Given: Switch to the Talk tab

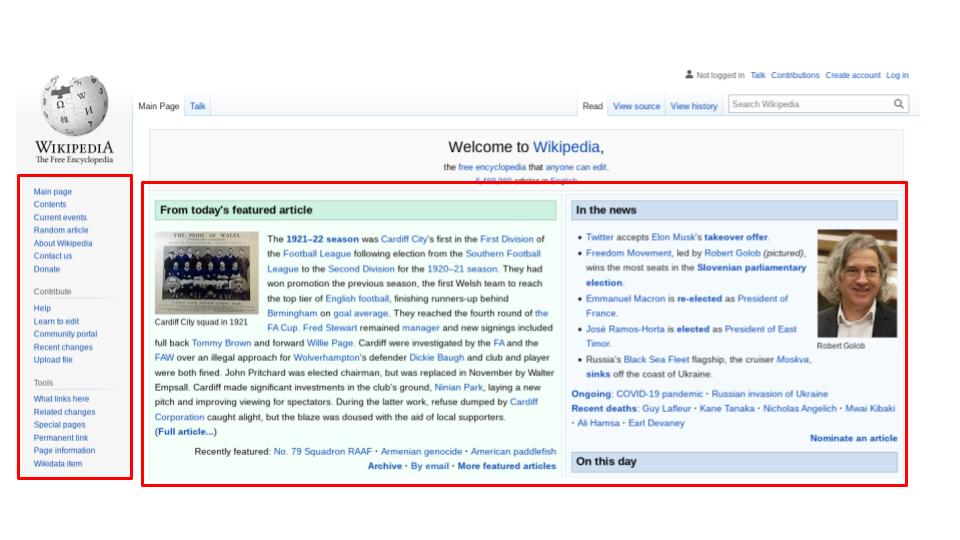Looking at the screenshot, I should pyautogui.click(x=197, y=106).
